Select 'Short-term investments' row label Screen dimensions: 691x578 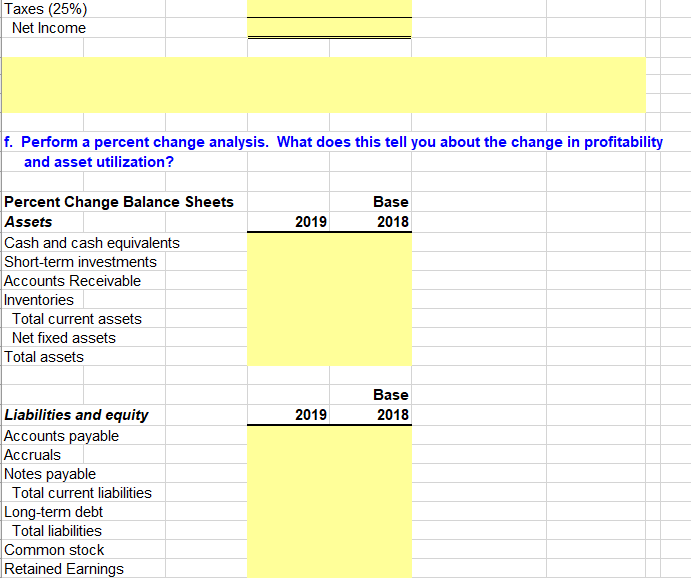pyautogui.click(x=80, y=262)
